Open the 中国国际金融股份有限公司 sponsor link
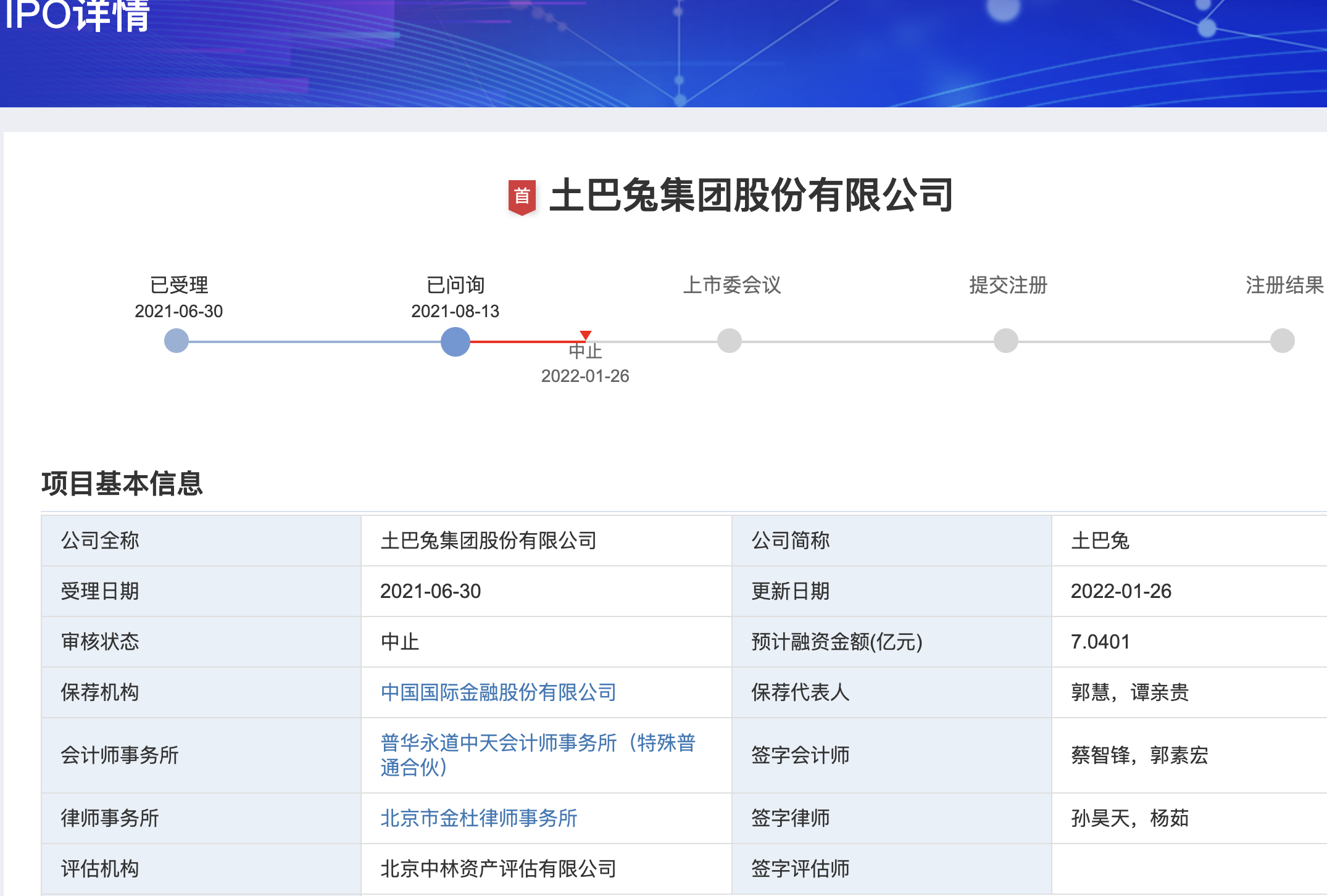The width and height of the screenshot is (1327, 896). 499,692
